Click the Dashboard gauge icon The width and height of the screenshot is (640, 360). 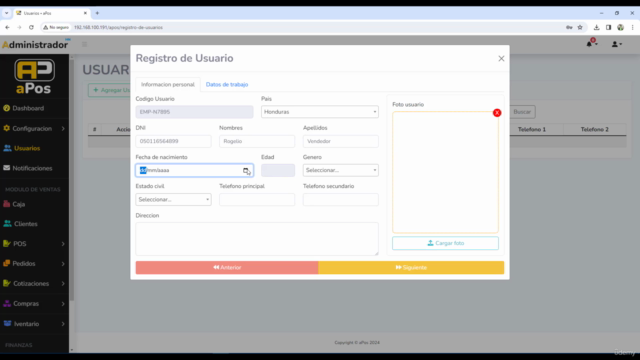[x=7, y=108]
